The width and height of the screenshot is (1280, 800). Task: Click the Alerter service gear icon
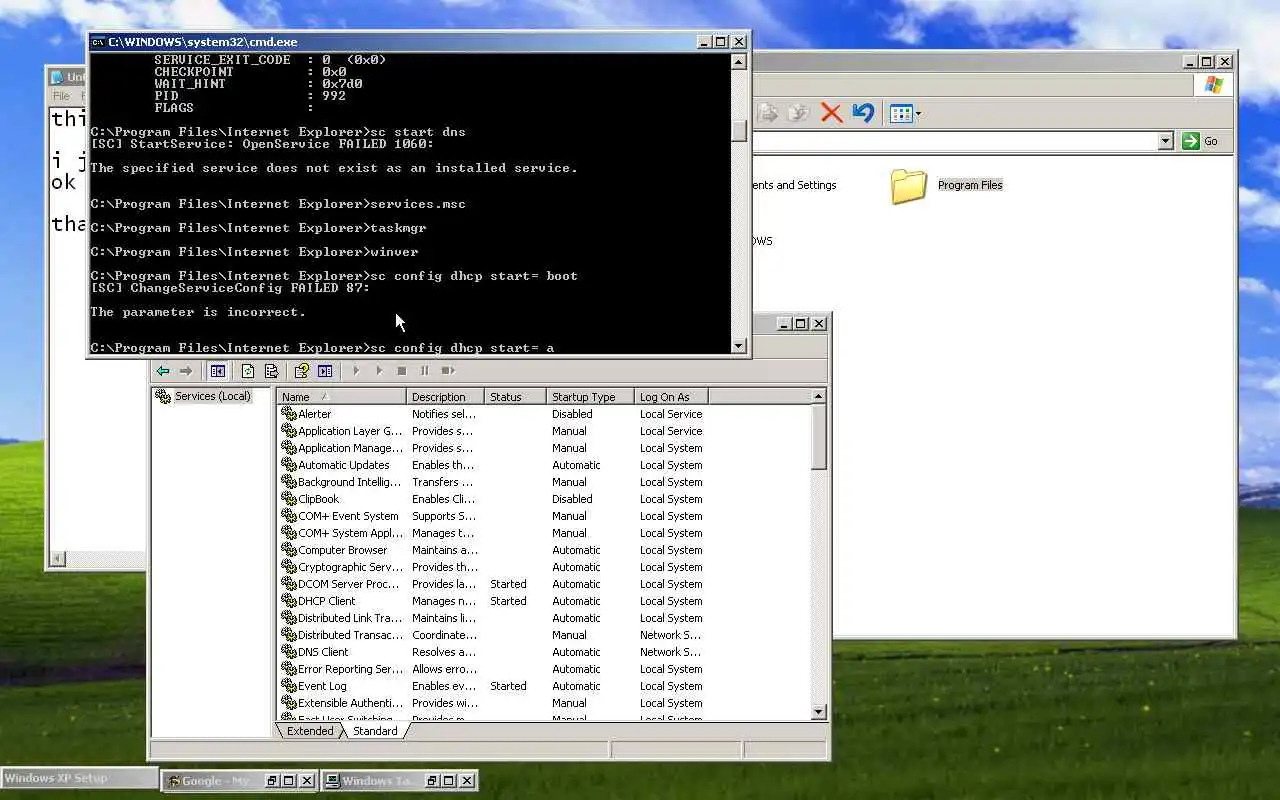(289, 414)
